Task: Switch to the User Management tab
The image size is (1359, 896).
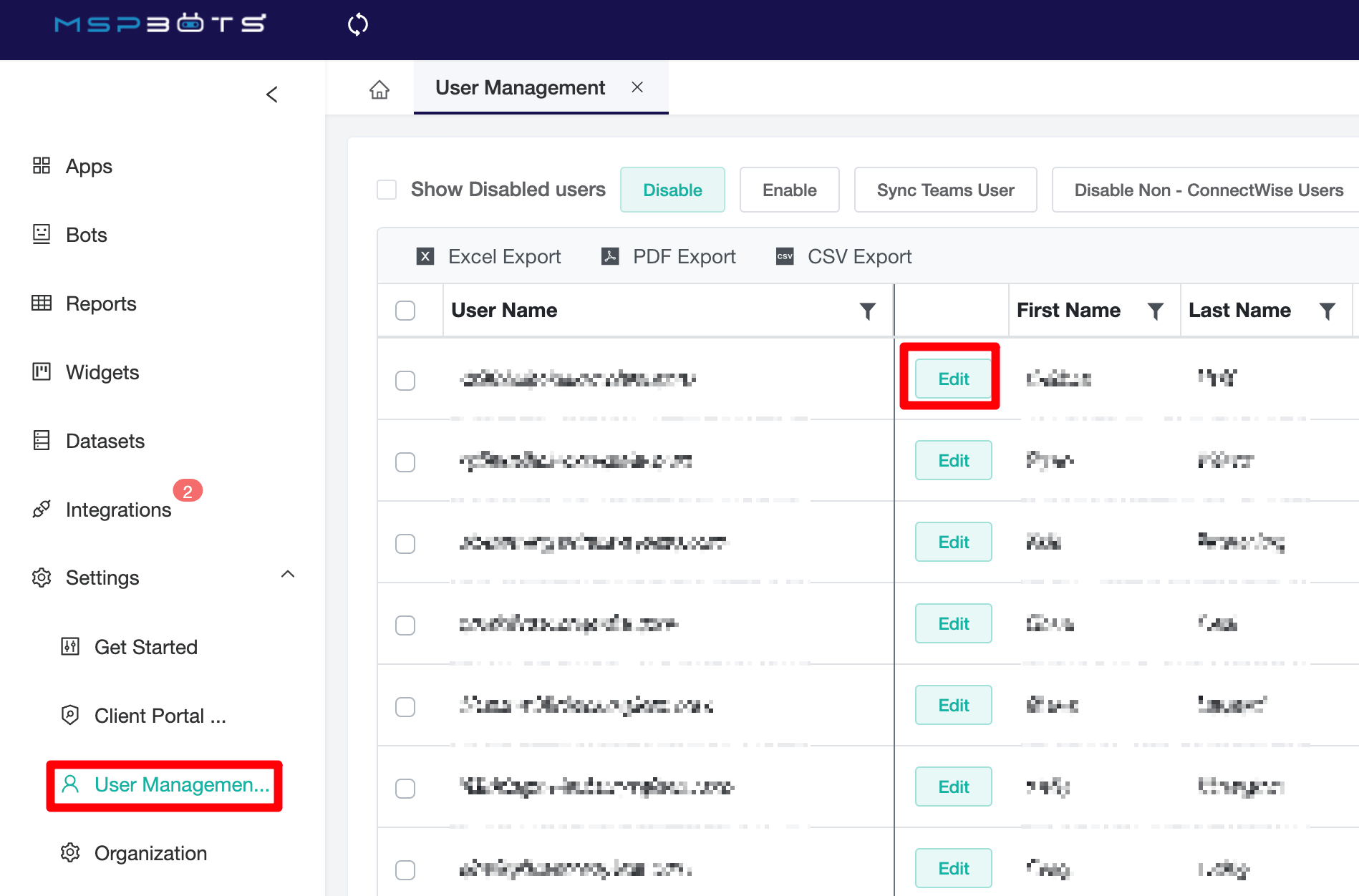Action: (521, 87)
